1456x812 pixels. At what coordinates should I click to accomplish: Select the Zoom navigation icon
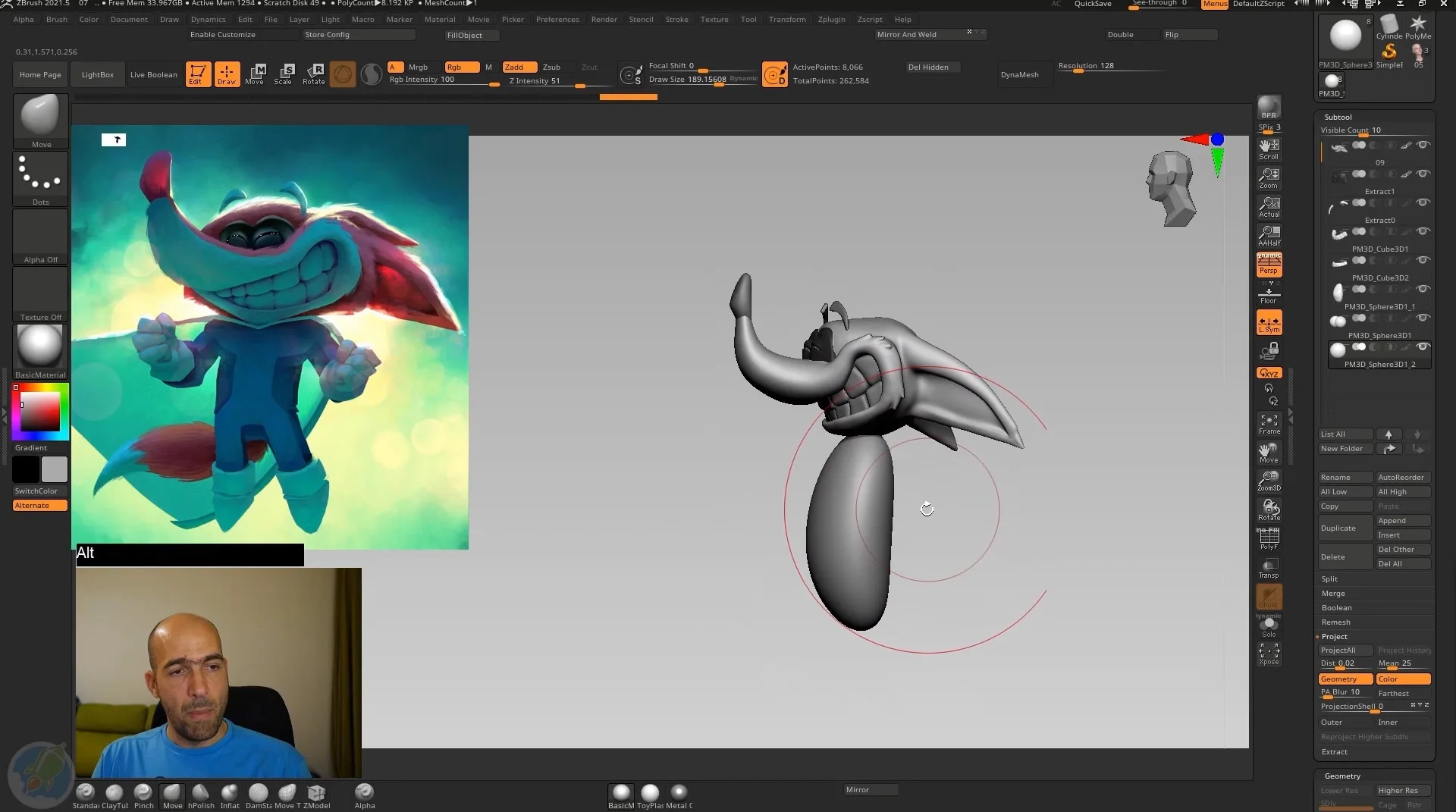click(1269, 178)
